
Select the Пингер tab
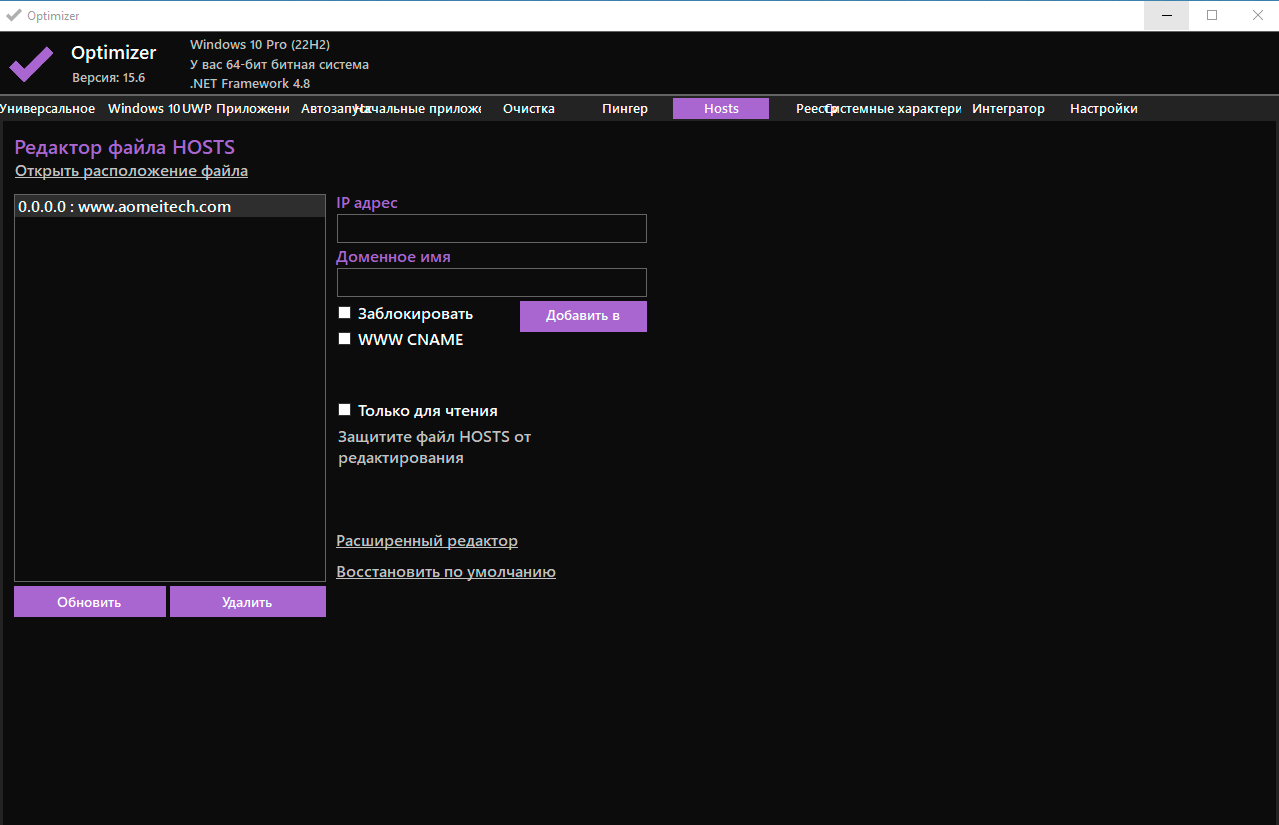(625, 109)
